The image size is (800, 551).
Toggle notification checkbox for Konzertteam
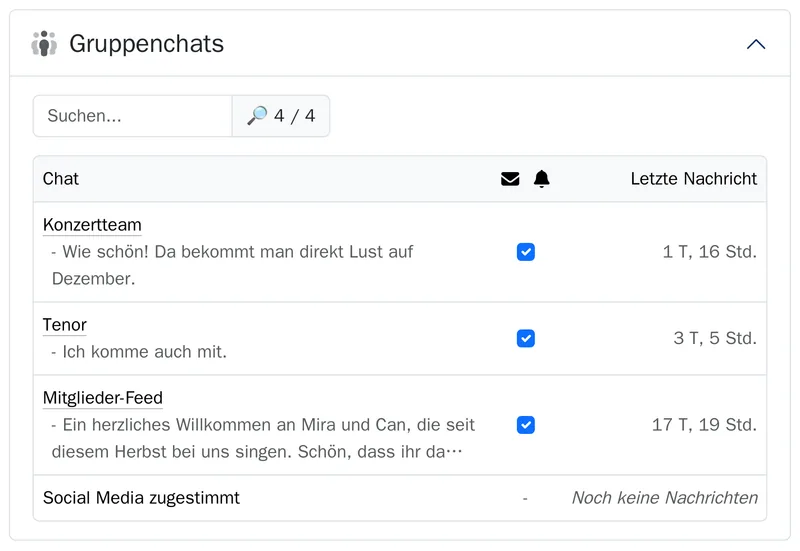point(526,252)
